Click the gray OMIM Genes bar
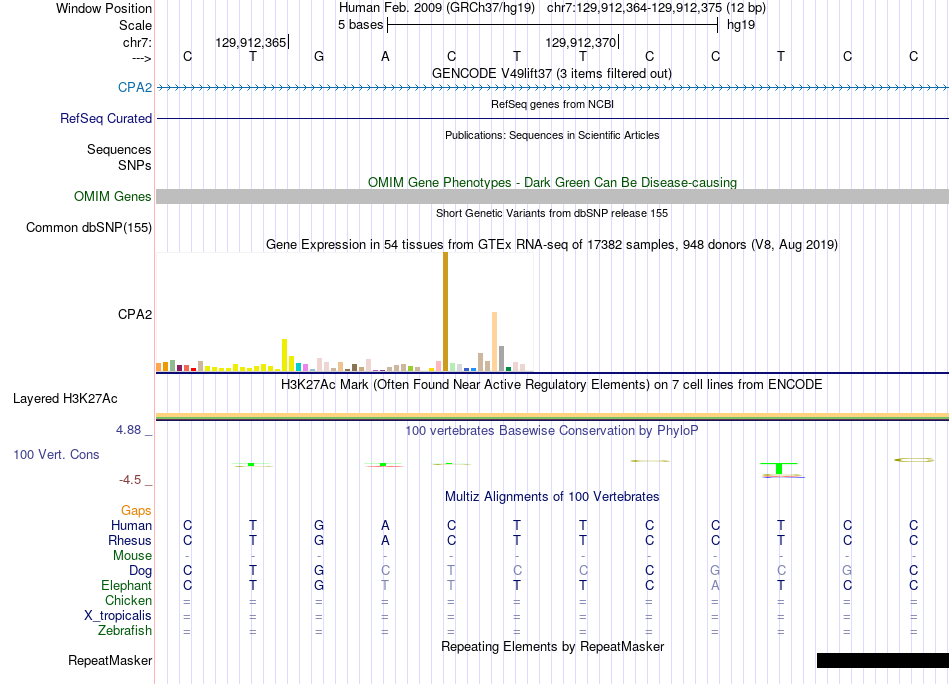Viewport: 950px width, 684px height. point(553,196)
